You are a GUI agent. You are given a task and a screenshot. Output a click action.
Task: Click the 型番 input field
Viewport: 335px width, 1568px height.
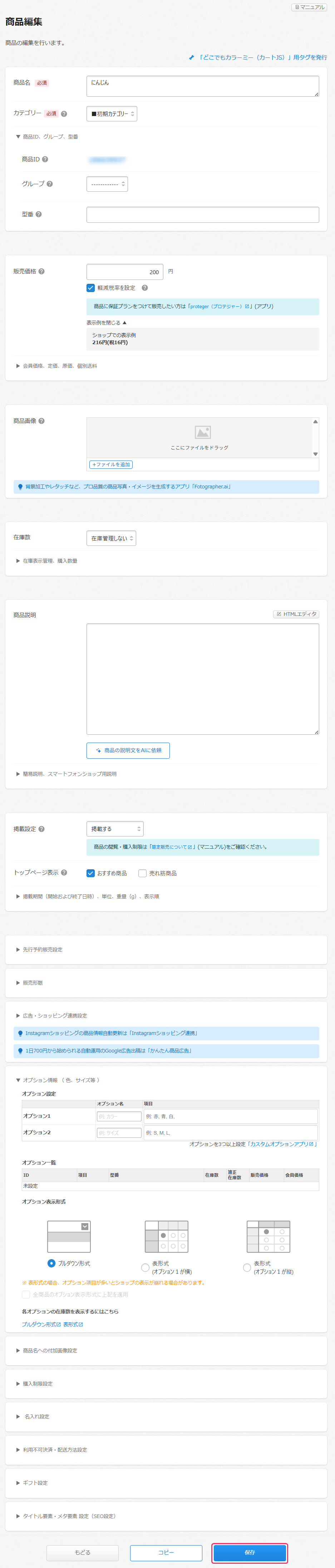point(202,214)
